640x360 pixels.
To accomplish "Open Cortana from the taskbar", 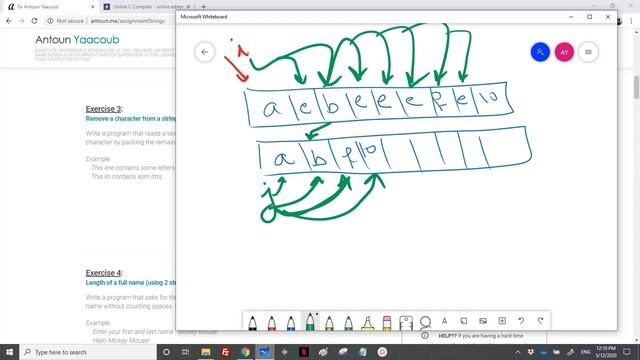I will point(166,352).
